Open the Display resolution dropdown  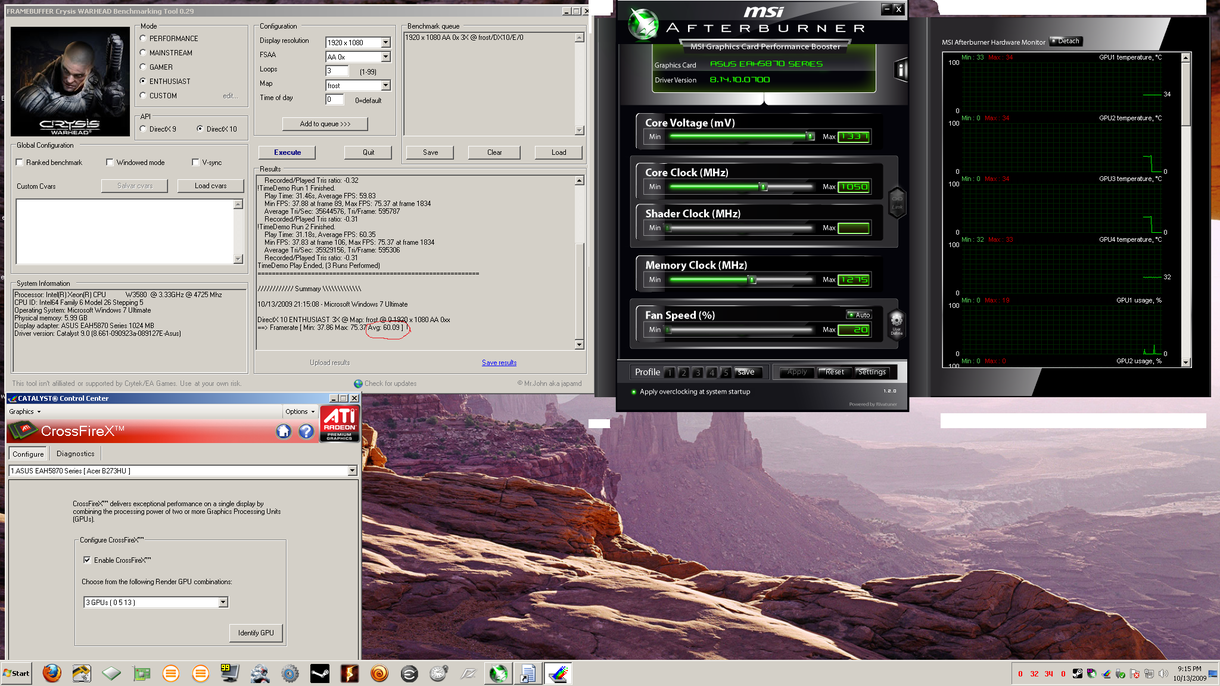pos(385,43)
